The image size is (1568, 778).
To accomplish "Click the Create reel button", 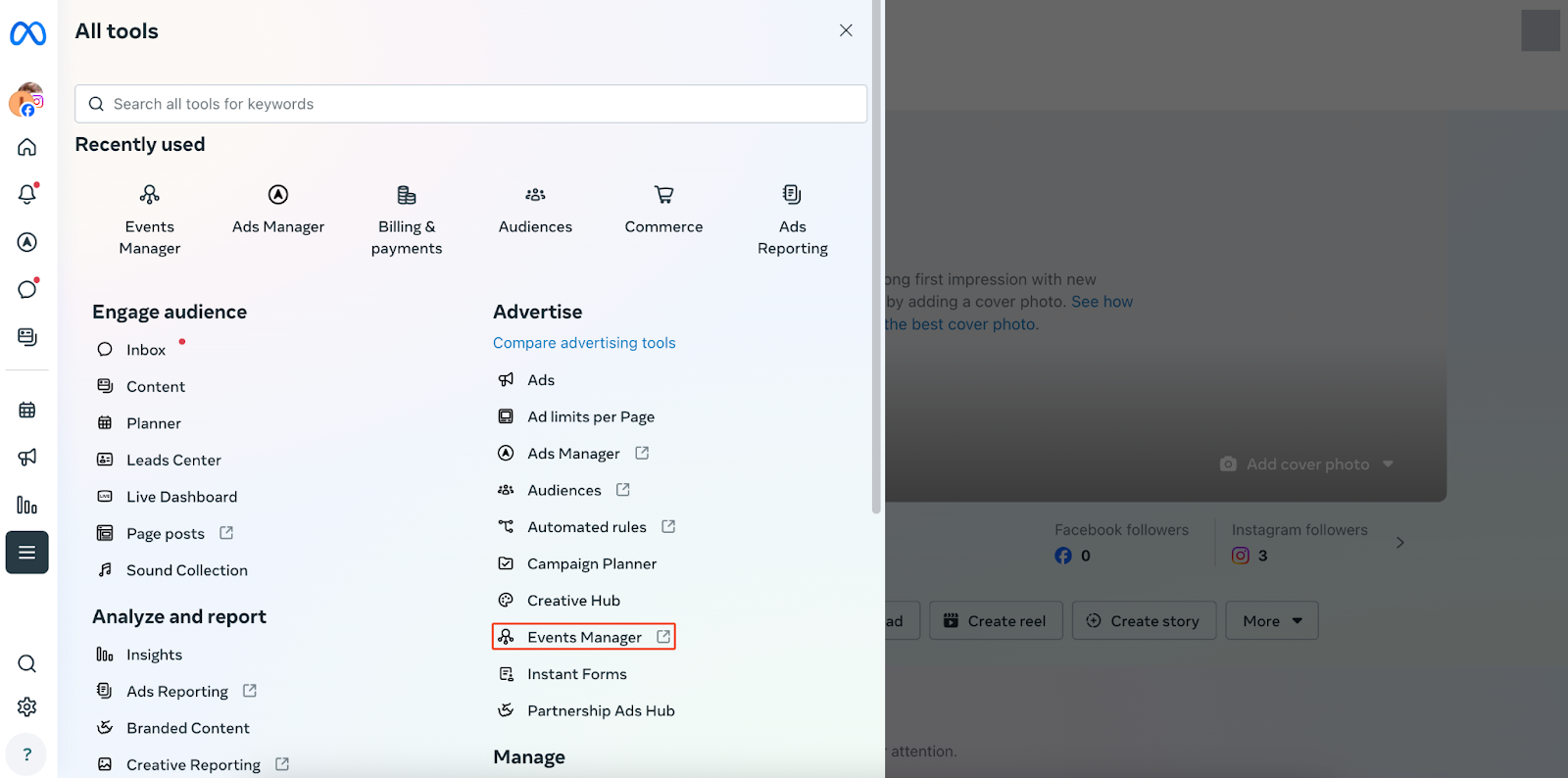I will pos(995,620).
